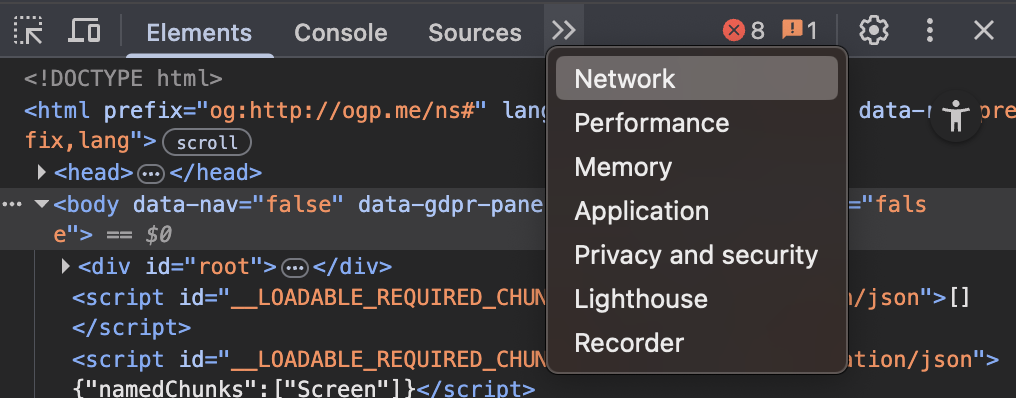Expand the div id root node
The width and height of the screenshot is (1016, 398).
tap(65, 266)
